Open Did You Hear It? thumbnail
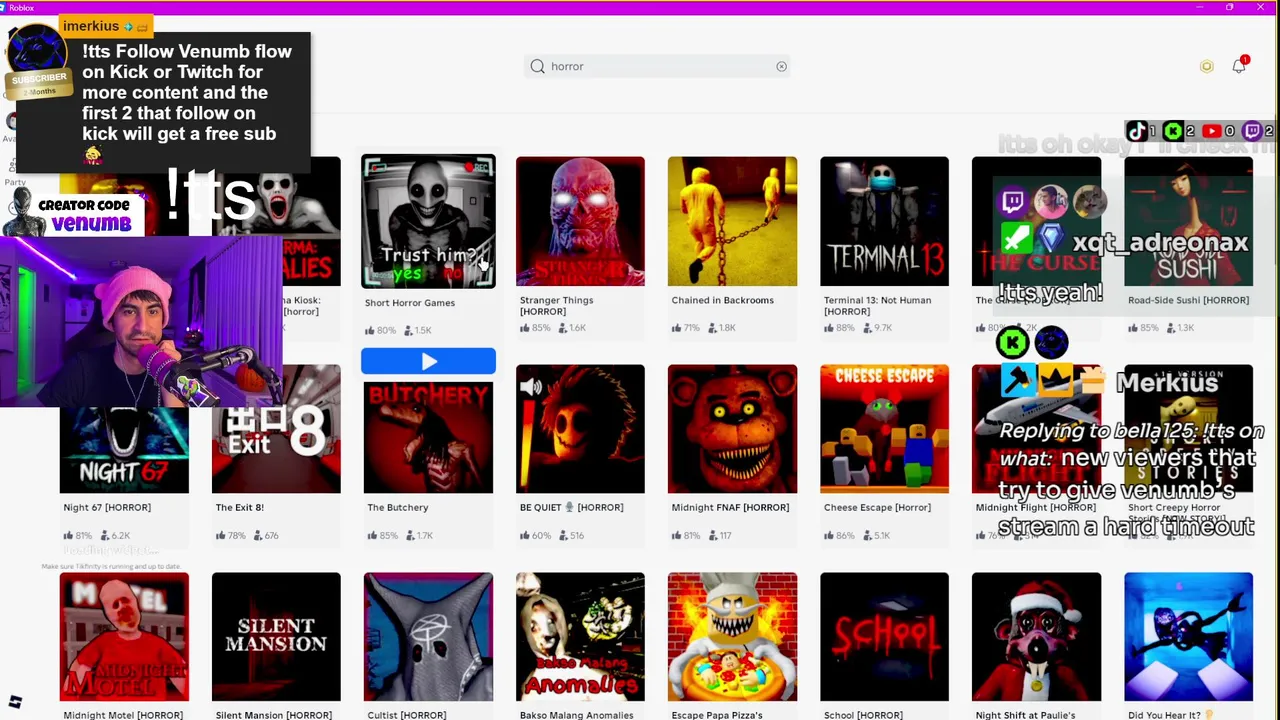 (x=1188, y=637)
